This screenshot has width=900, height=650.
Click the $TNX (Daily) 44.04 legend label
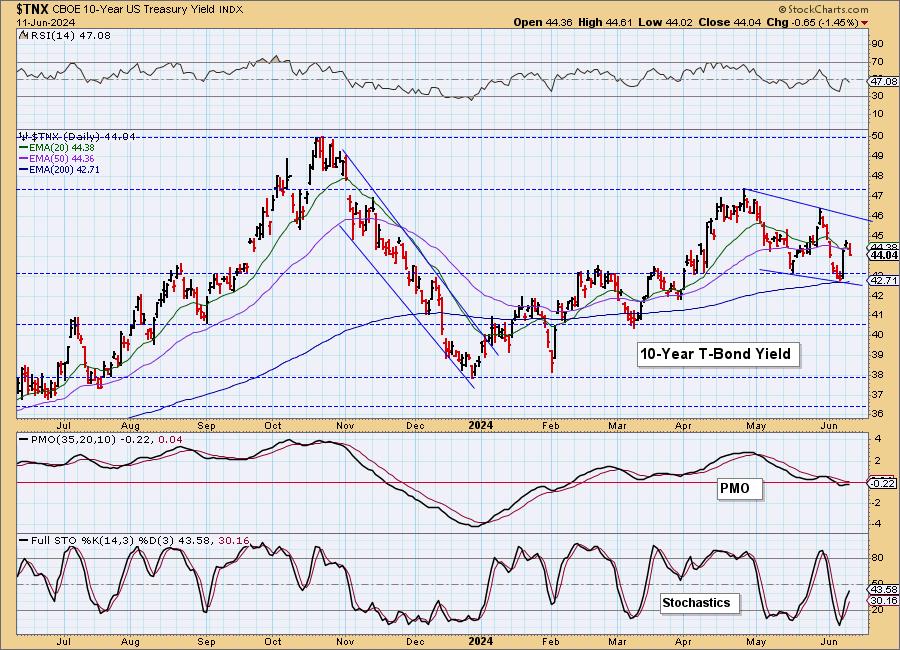[x=77, y=137]
